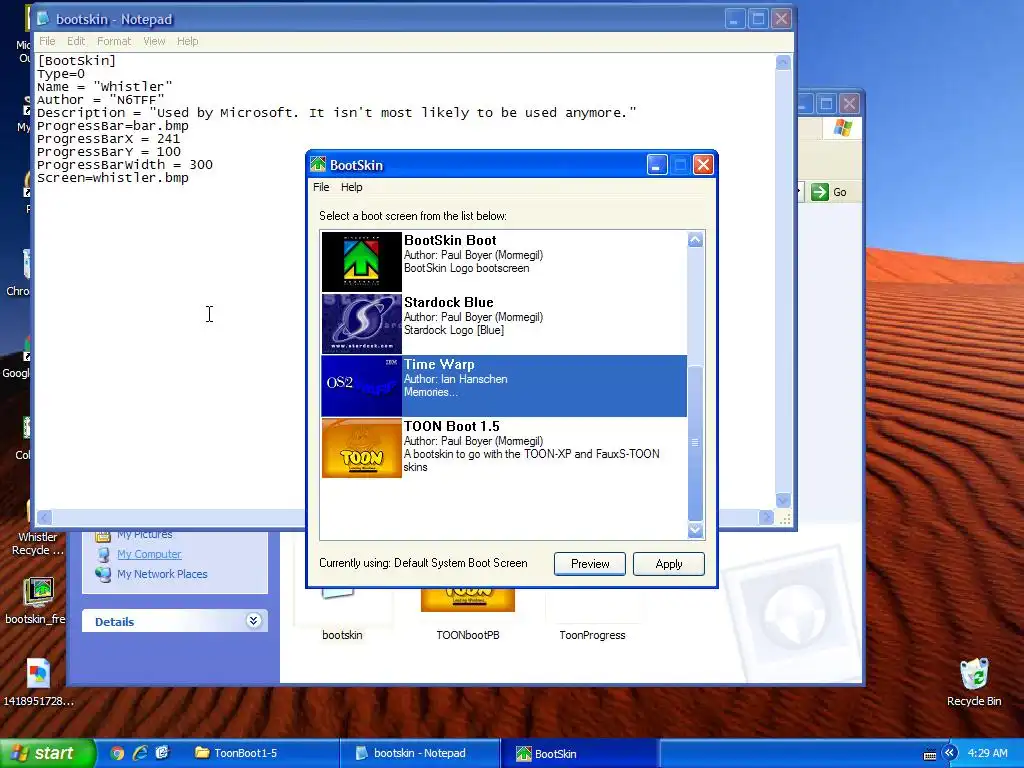Click the keyboard tray icon
The width and height of the screenshot is (1024, 768).
coord(930,755)
